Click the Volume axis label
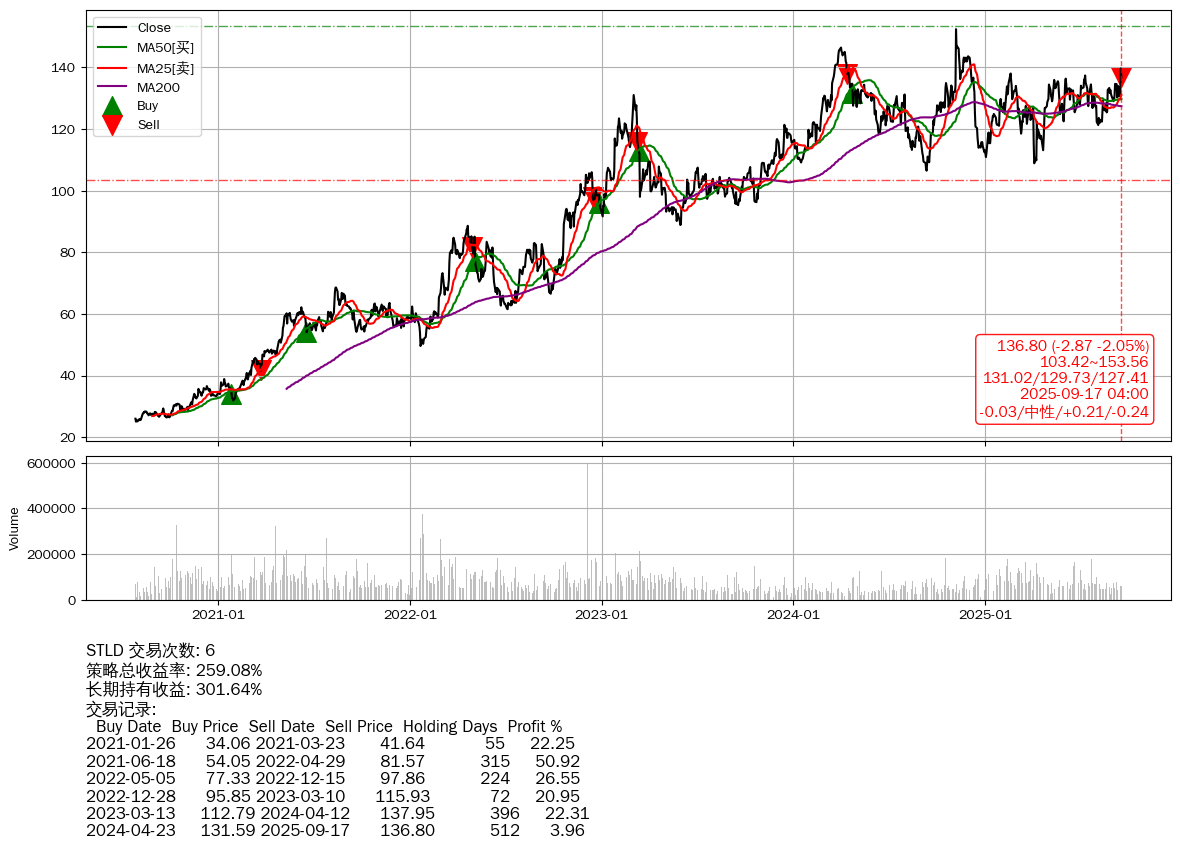1180x849 pixels. (x=14, y=528)
